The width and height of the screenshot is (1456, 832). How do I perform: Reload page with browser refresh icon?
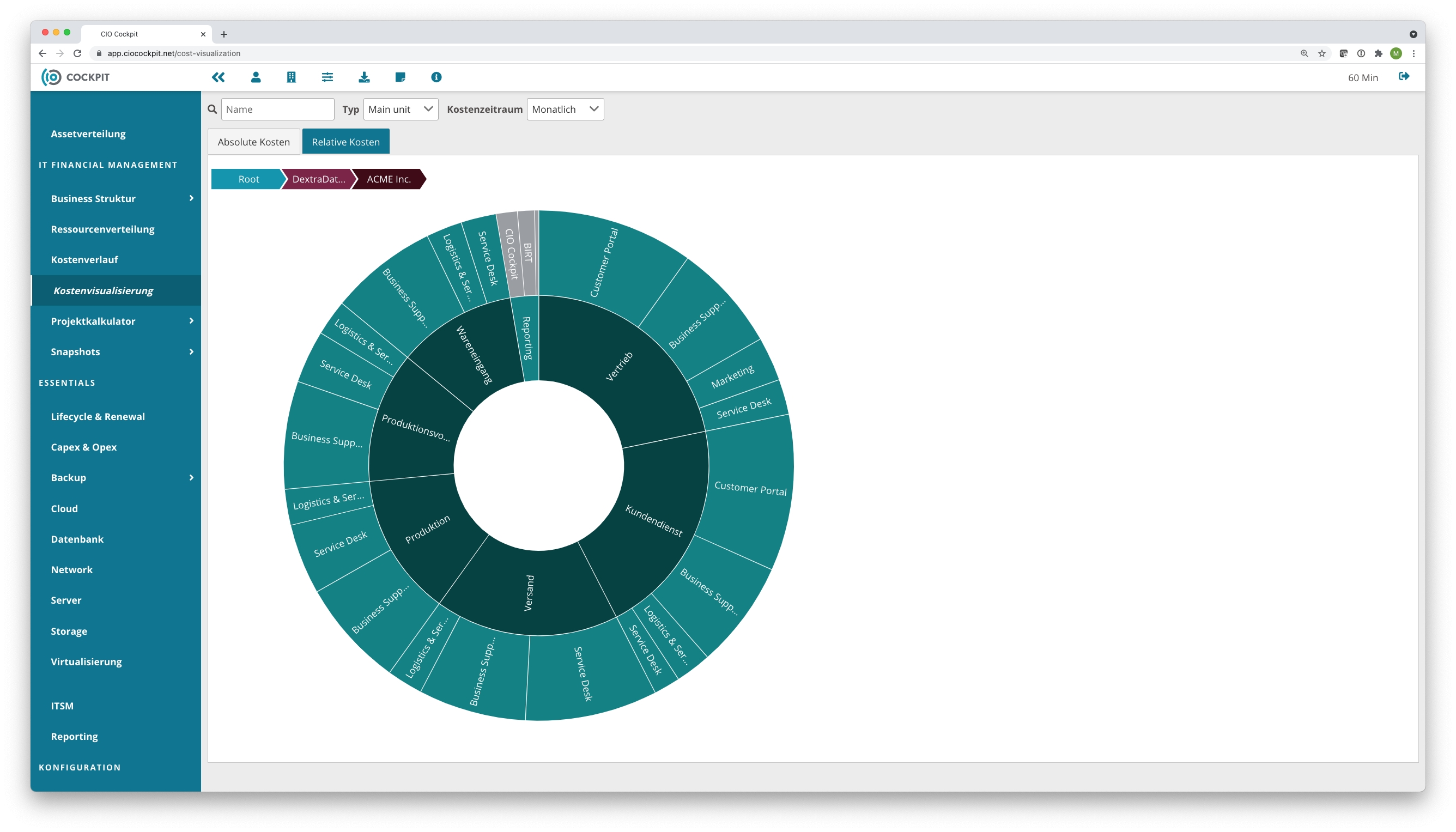point(78,53)
